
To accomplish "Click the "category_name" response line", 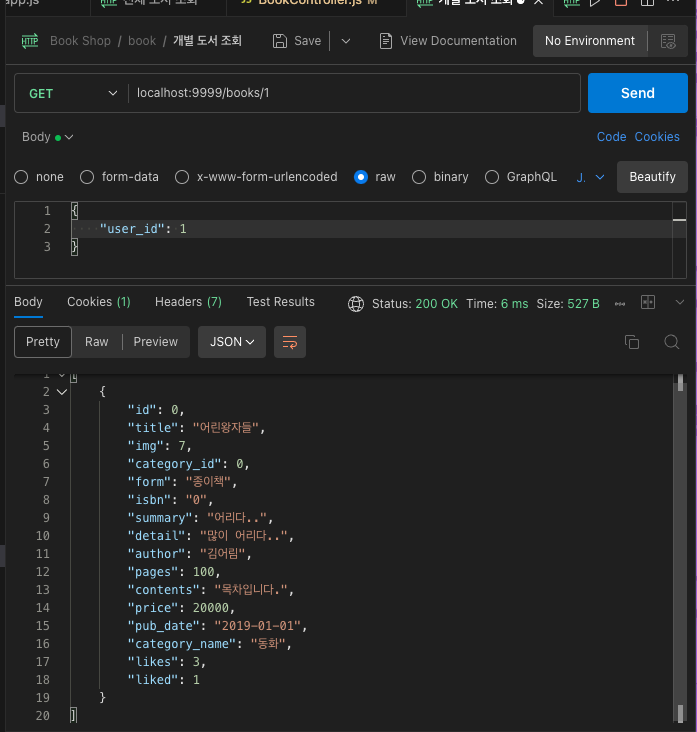I will (x=210, y=644).
